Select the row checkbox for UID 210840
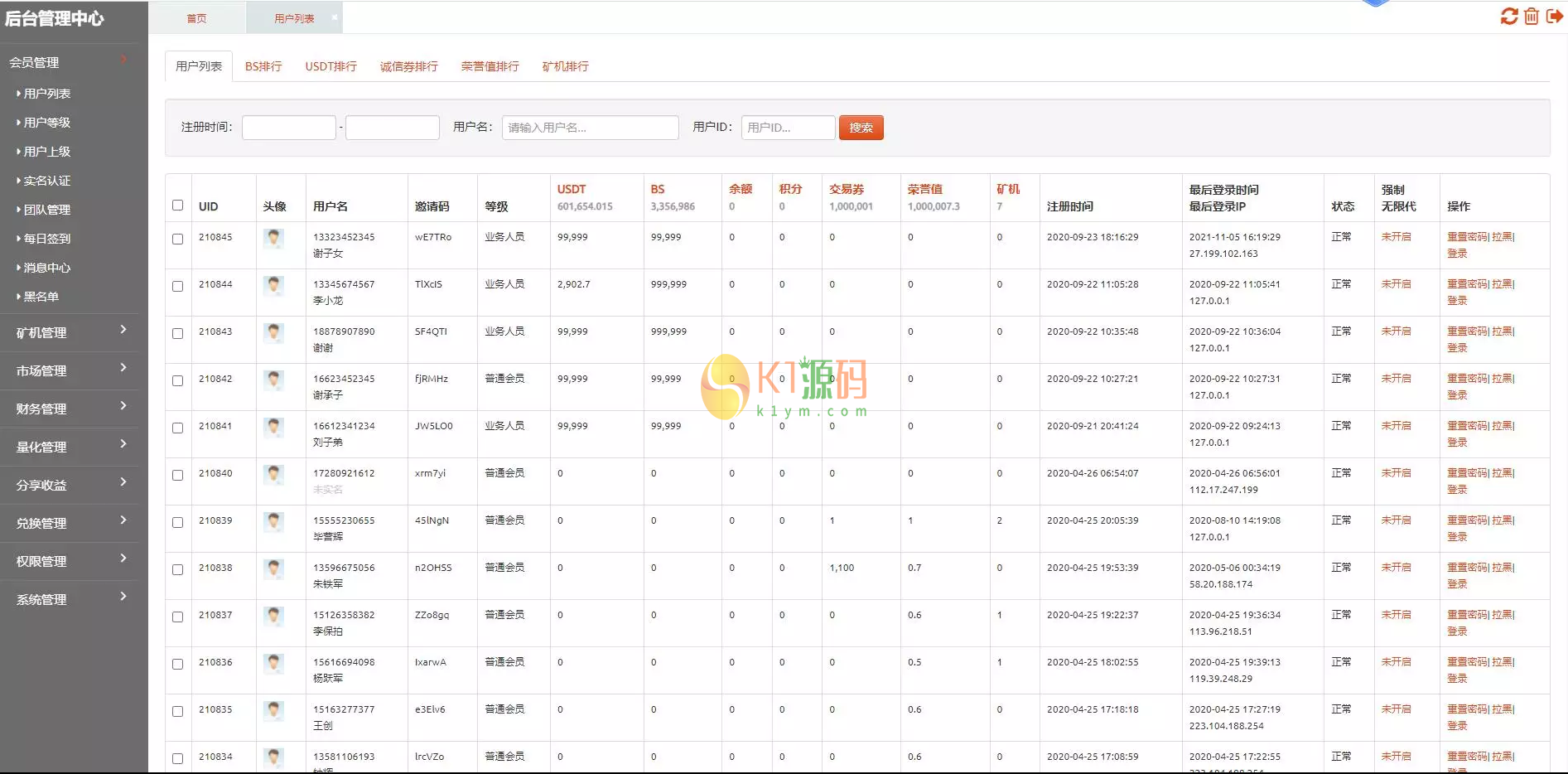The height and width of the screenshot is (774, 1568). pos(177,475)
